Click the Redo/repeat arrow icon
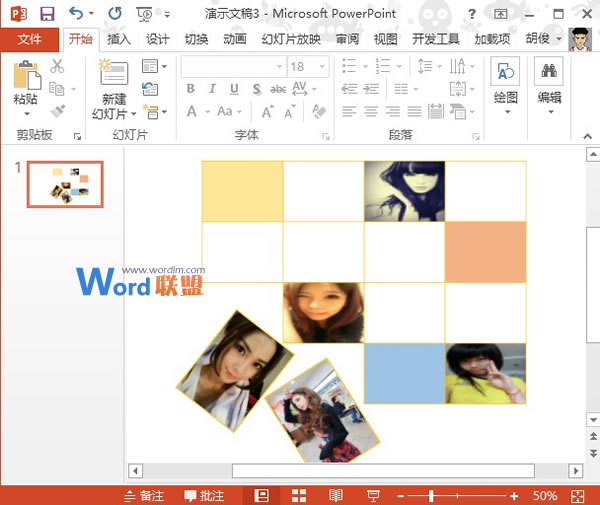This screenshot has width=600, height=505. point(115,14)
